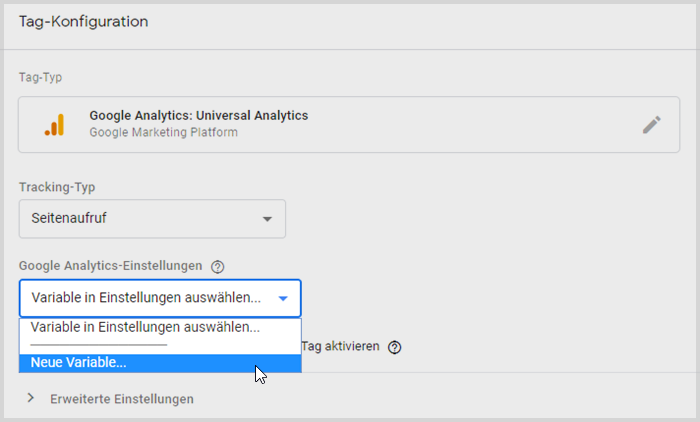Select 'Neue Variable...' from the list
The height and width of the screenshot is (422, 700).
pyautogui.click(x=160, y=363)
